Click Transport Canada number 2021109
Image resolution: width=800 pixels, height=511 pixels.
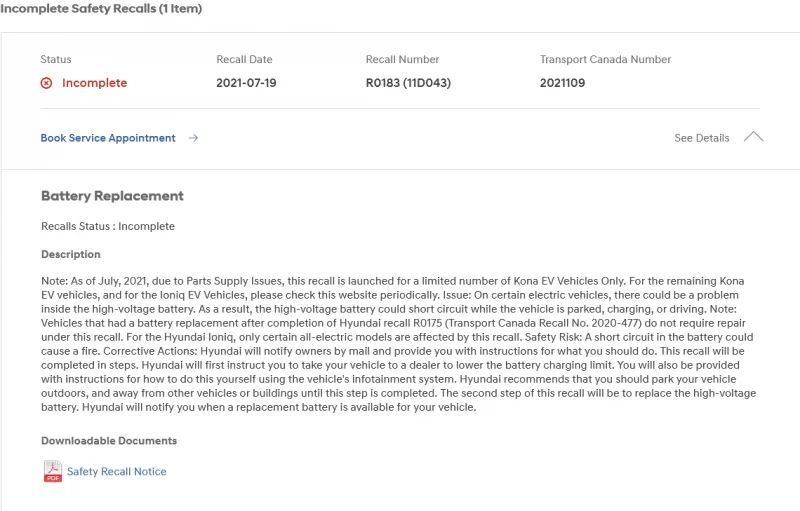[562, 83]
